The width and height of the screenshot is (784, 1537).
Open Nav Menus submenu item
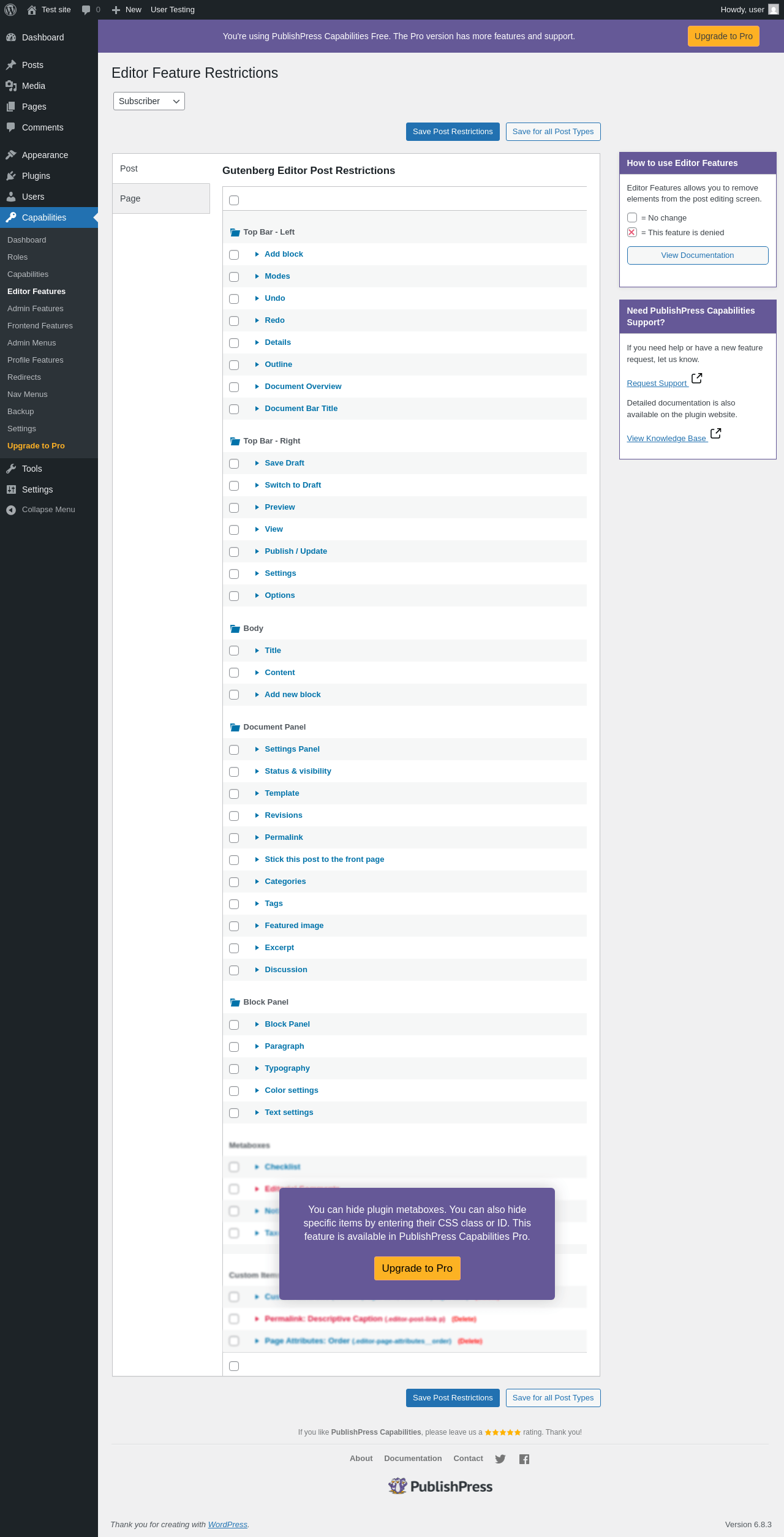click(x=49, y=395)
